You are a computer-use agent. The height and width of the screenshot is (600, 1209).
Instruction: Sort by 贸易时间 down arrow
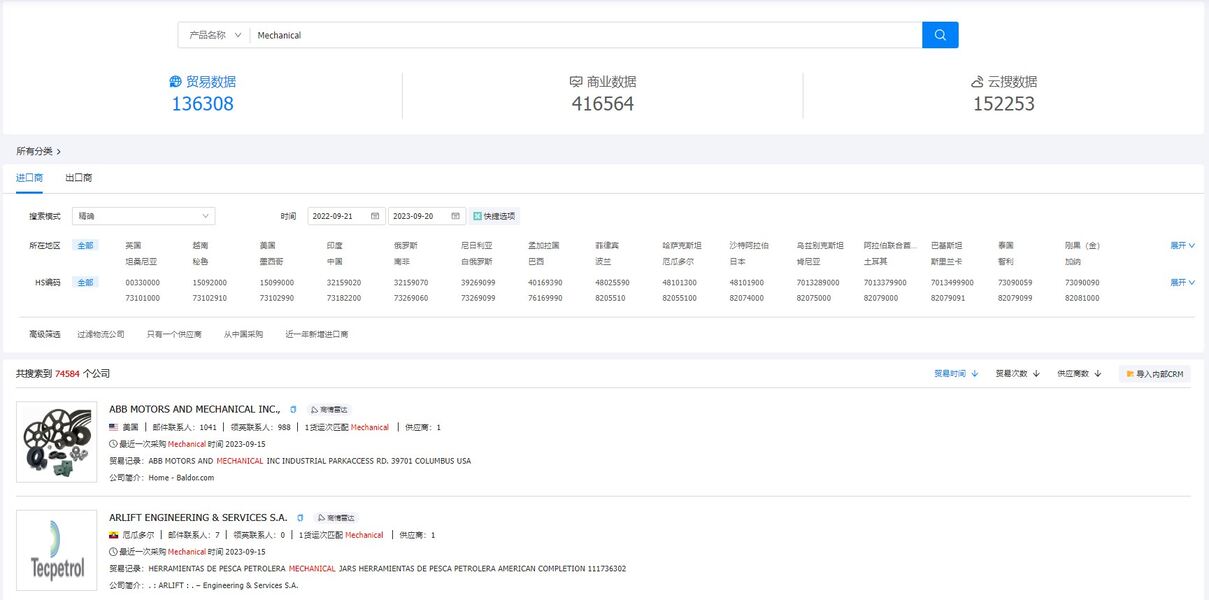[x=975, y=374]
